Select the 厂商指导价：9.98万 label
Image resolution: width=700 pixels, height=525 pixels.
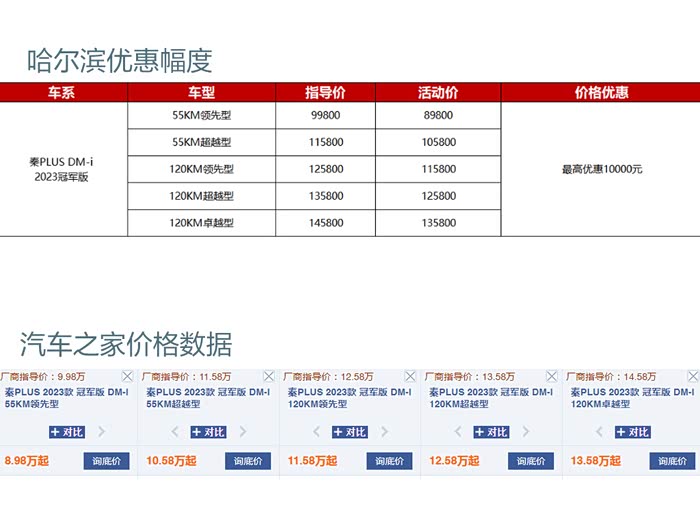point(43,377)
